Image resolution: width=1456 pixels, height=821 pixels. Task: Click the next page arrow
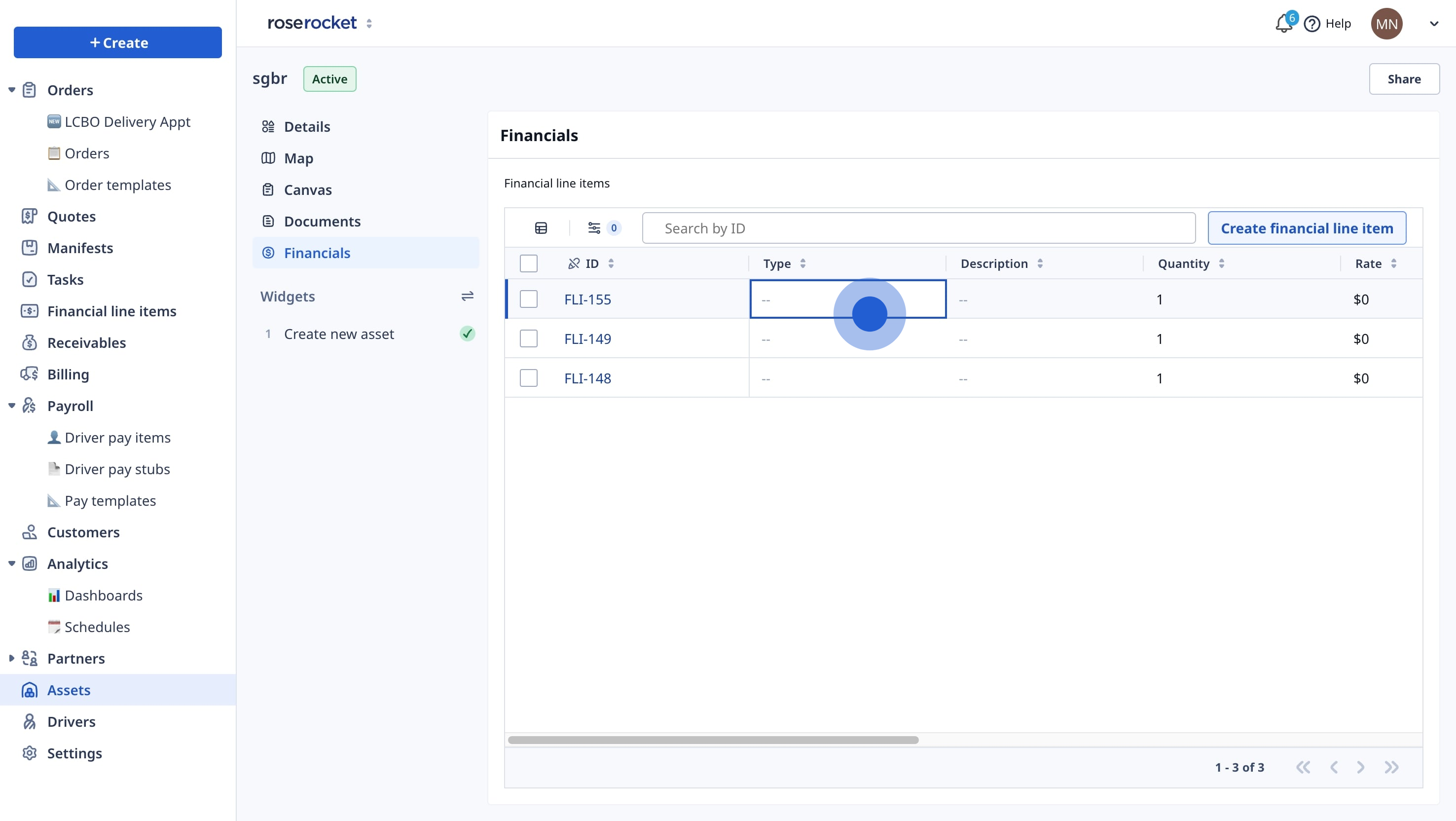point(1360,767)
